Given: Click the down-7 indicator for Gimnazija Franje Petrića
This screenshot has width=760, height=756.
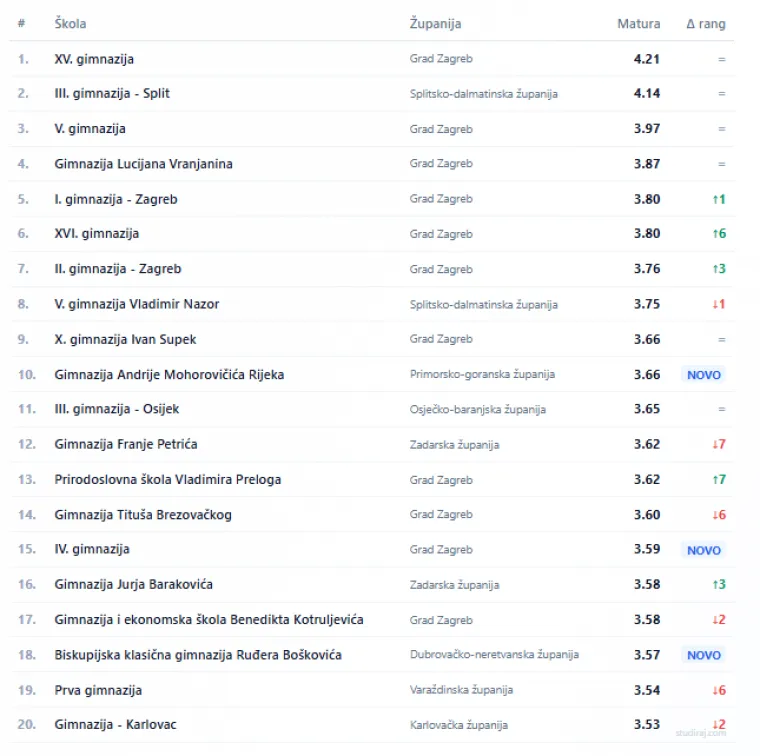Looking at the screenshot, I should (718, 444).
